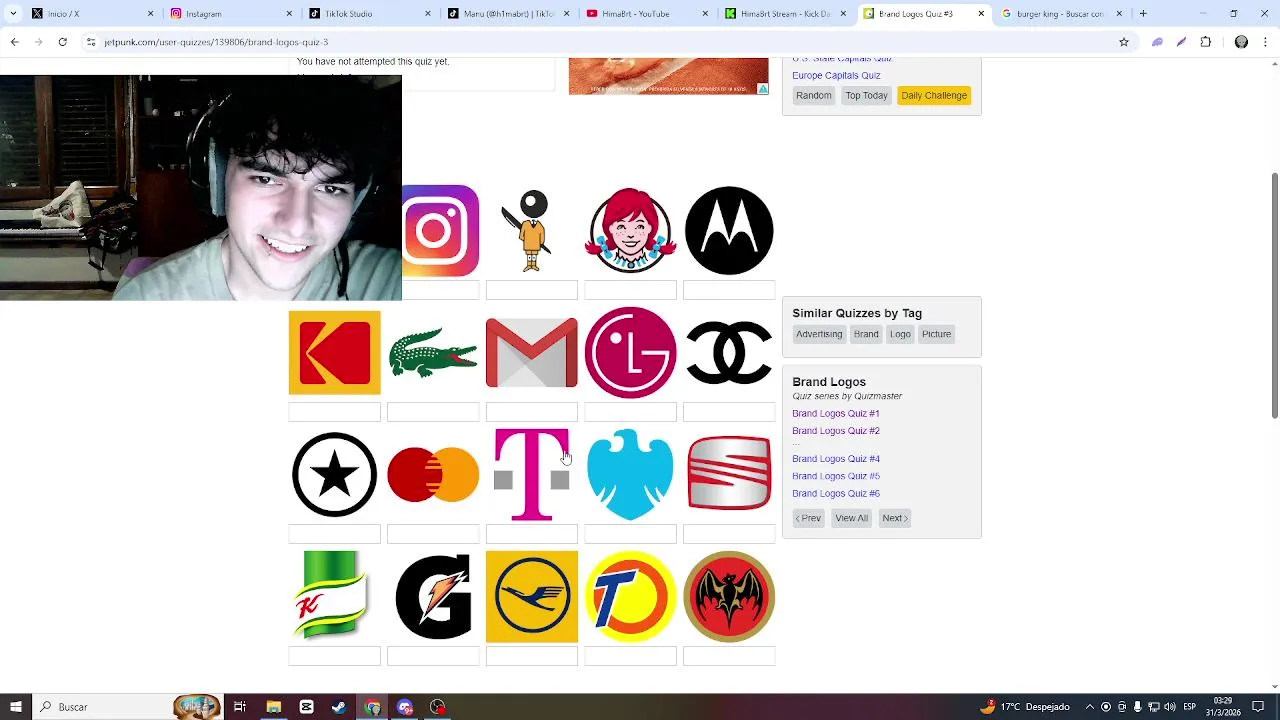Open the browser extensions puzzle icon
Viewport: 1280px width, 720px height.
(x=1205, y=42)
